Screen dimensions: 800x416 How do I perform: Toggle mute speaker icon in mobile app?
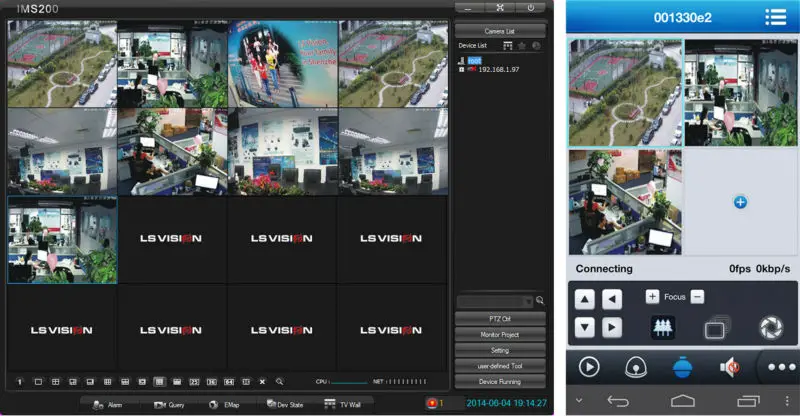(731, 367)
